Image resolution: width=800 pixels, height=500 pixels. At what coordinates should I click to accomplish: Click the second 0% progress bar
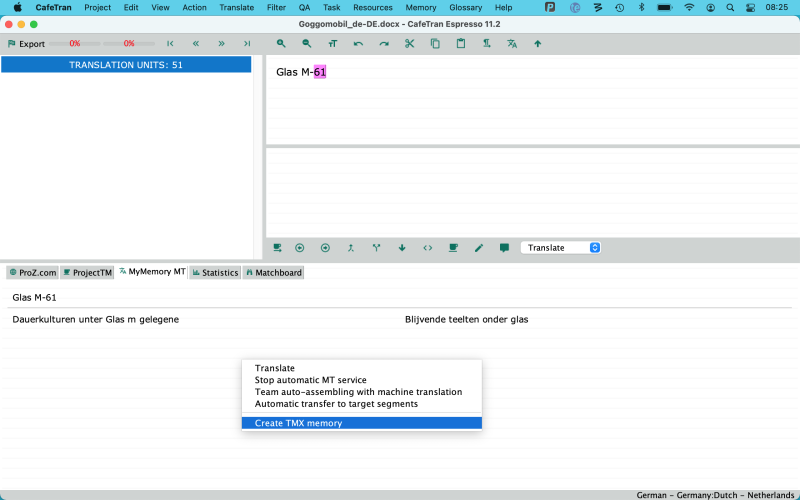[129, 44]
